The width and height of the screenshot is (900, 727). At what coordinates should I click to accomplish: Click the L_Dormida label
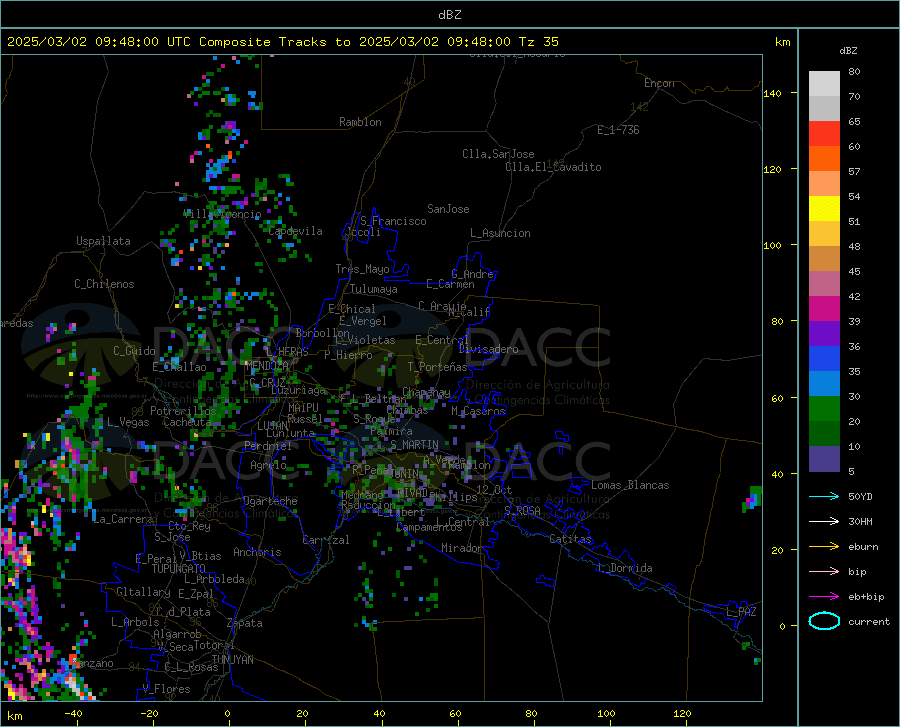point(624,568)
